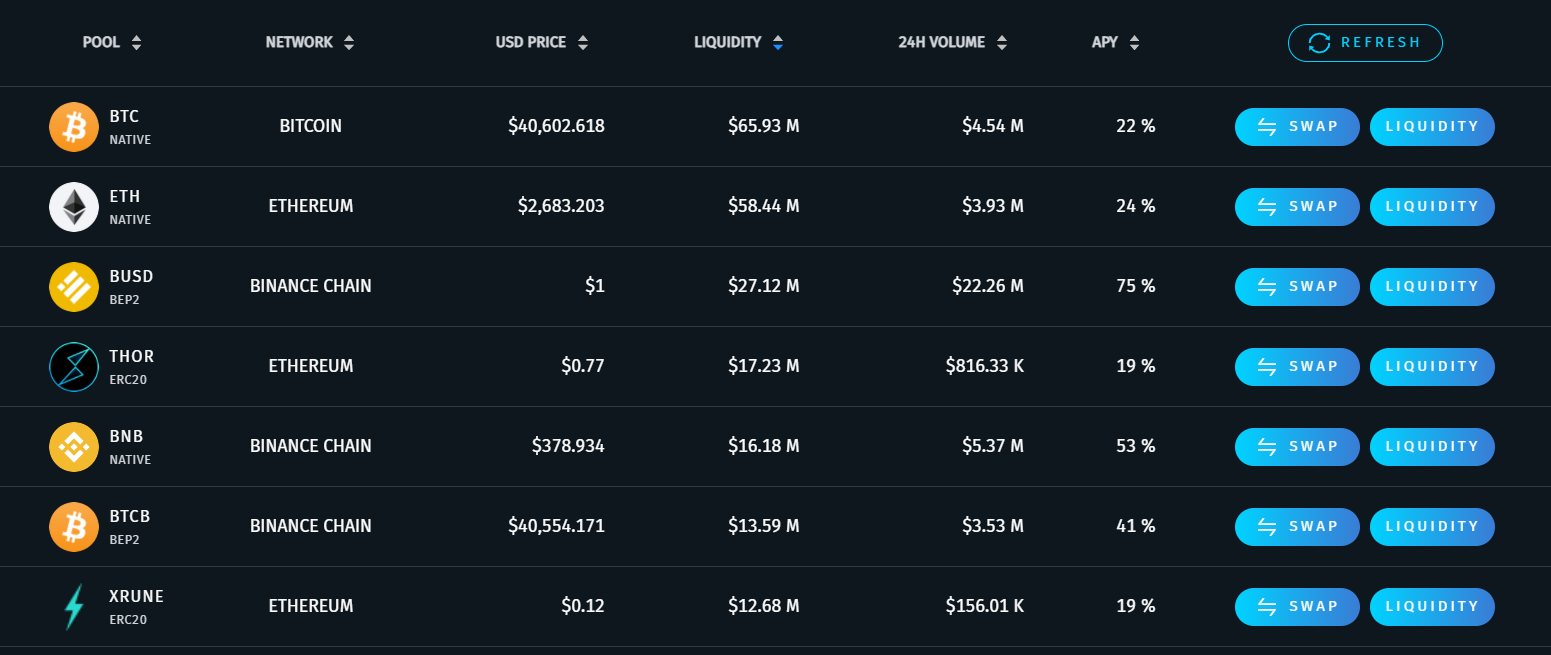Viewport: 1551px width, 655px height.
Task: Click the BNB coin icon
Action: click(74, 447)
